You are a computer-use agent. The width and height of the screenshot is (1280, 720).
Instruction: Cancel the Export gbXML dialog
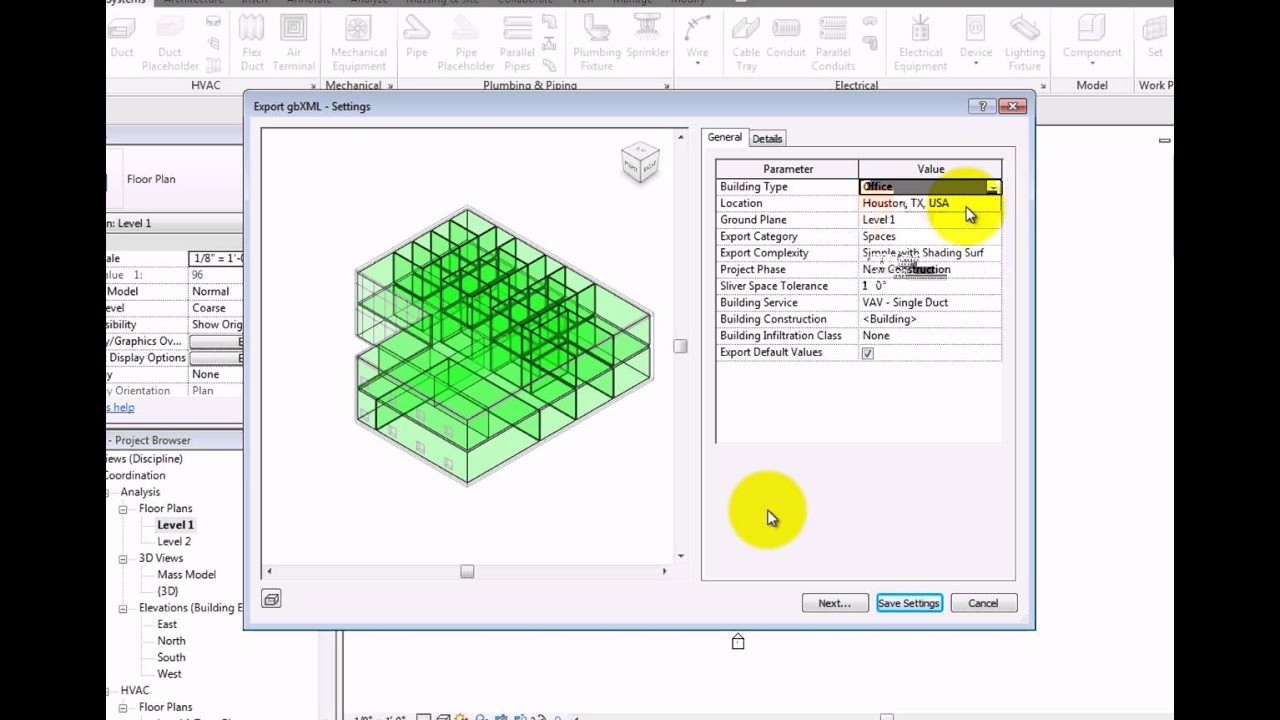click(983, 603)
